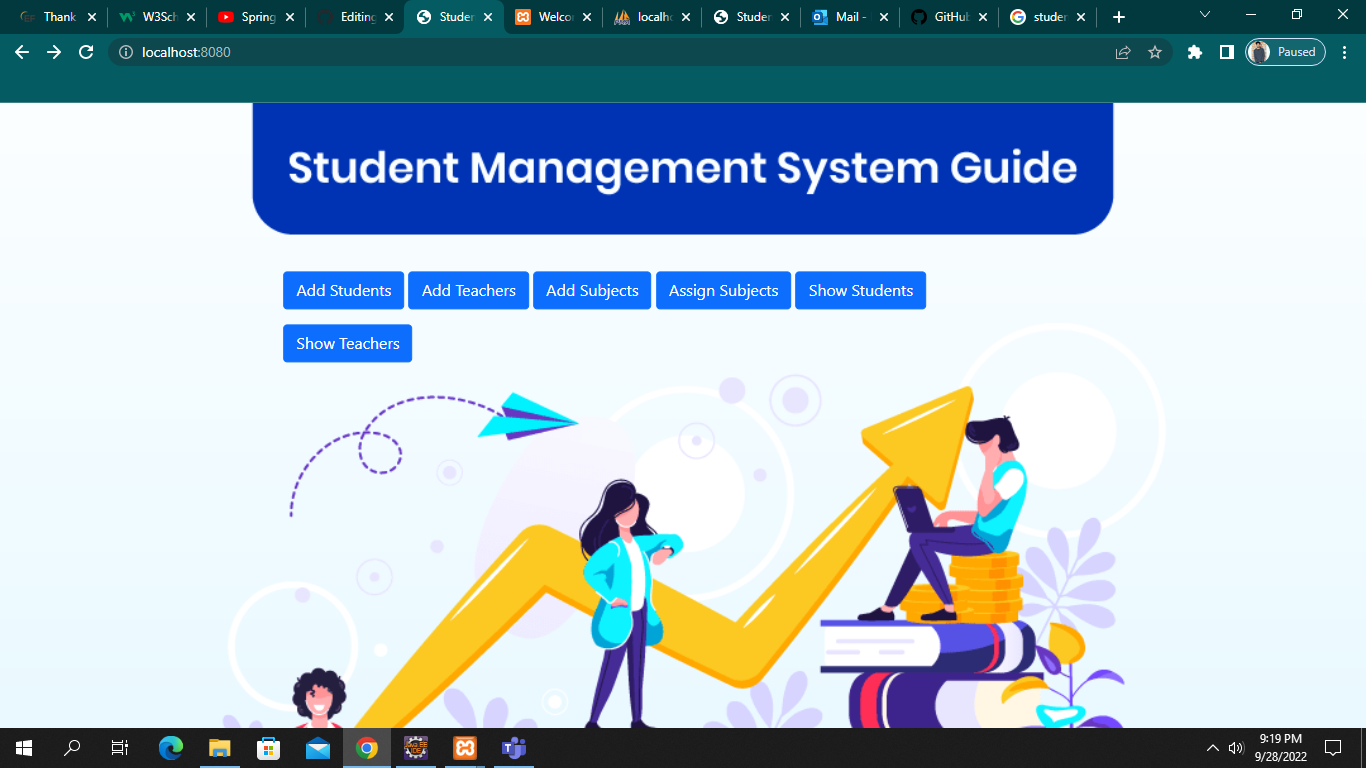Go forward in browser history
Screen dimensions: 1366x768
[x=54, y=52]
